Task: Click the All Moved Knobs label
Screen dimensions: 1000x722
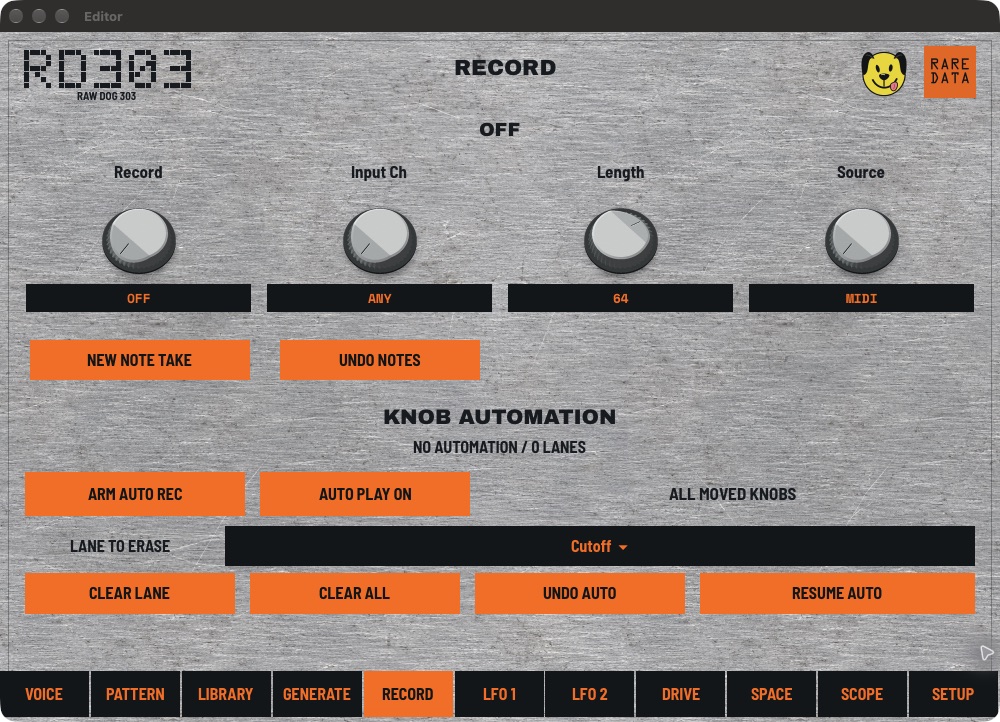Action: (732, 494)
